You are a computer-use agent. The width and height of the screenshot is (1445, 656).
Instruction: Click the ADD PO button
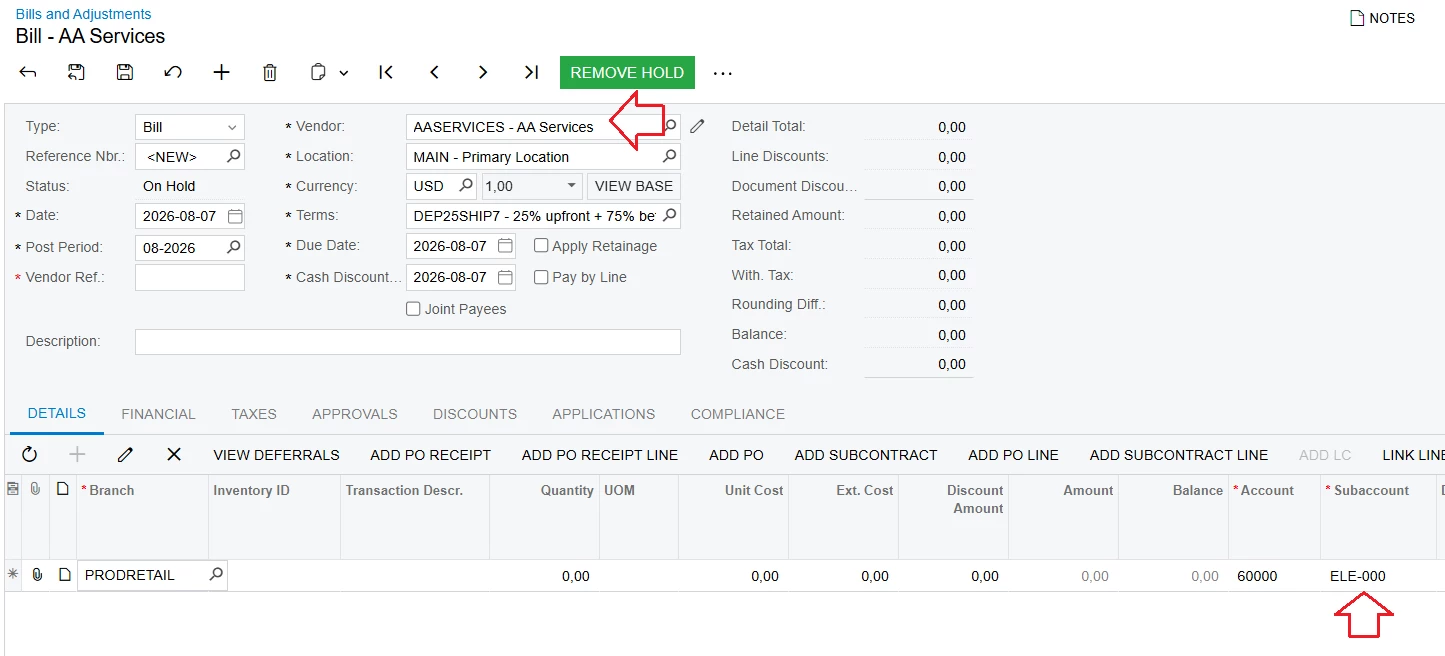[736, 455]
